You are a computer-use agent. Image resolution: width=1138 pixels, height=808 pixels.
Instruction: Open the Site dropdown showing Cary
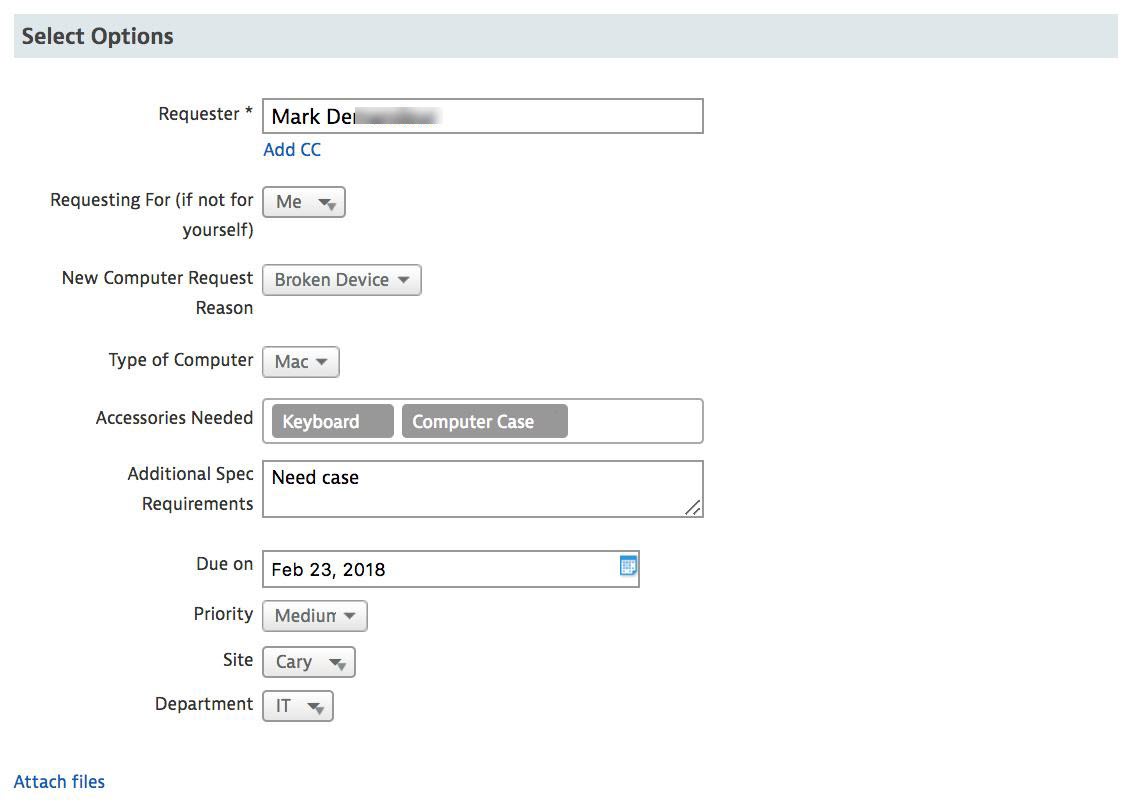(x=309, y=662)
